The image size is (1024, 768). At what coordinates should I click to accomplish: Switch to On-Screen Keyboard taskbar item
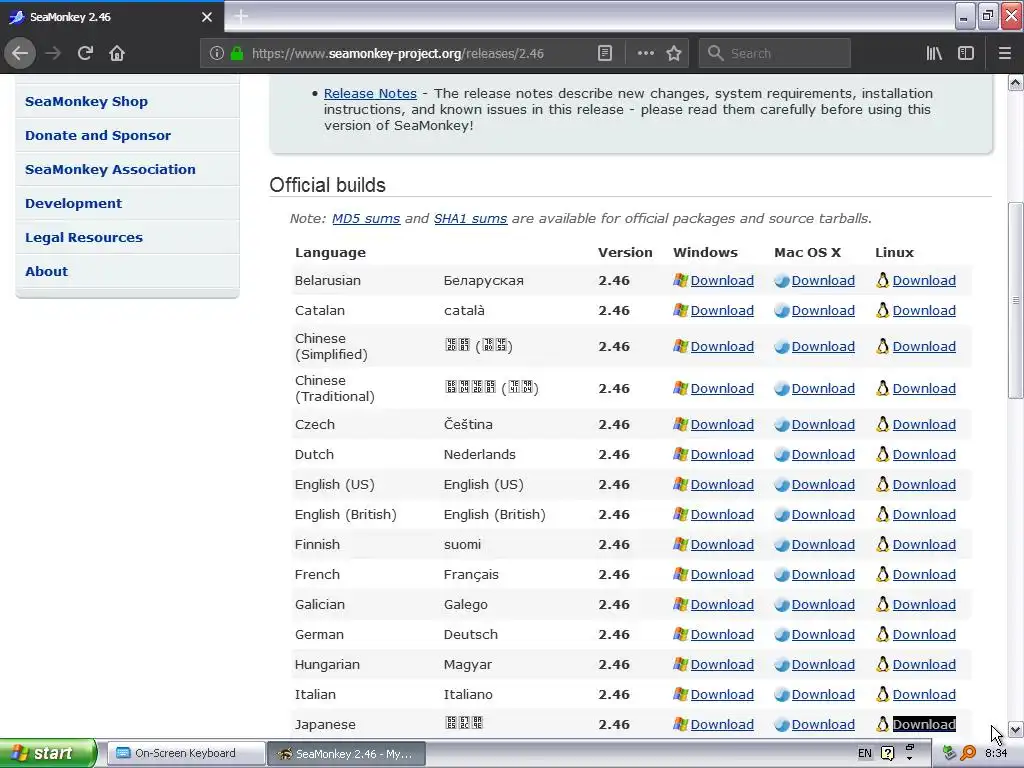pos(185,753)
